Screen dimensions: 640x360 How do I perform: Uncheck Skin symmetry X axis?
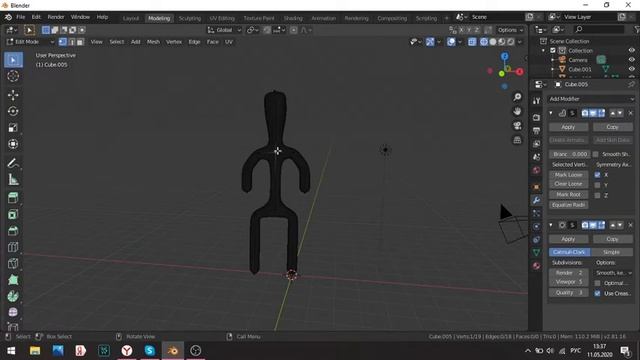coord(598,175)
